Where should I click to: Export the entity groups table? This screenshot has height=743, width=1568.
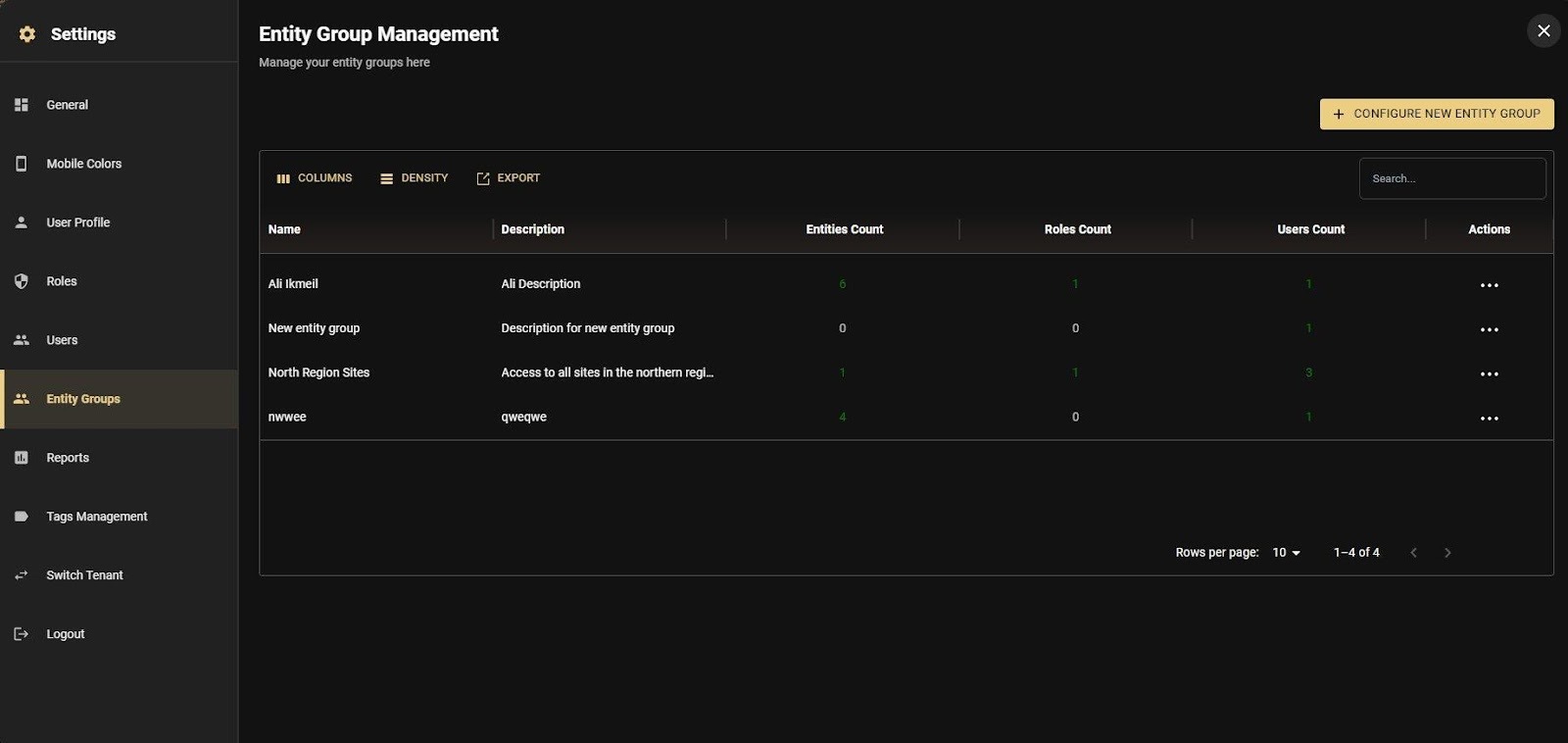509,178
